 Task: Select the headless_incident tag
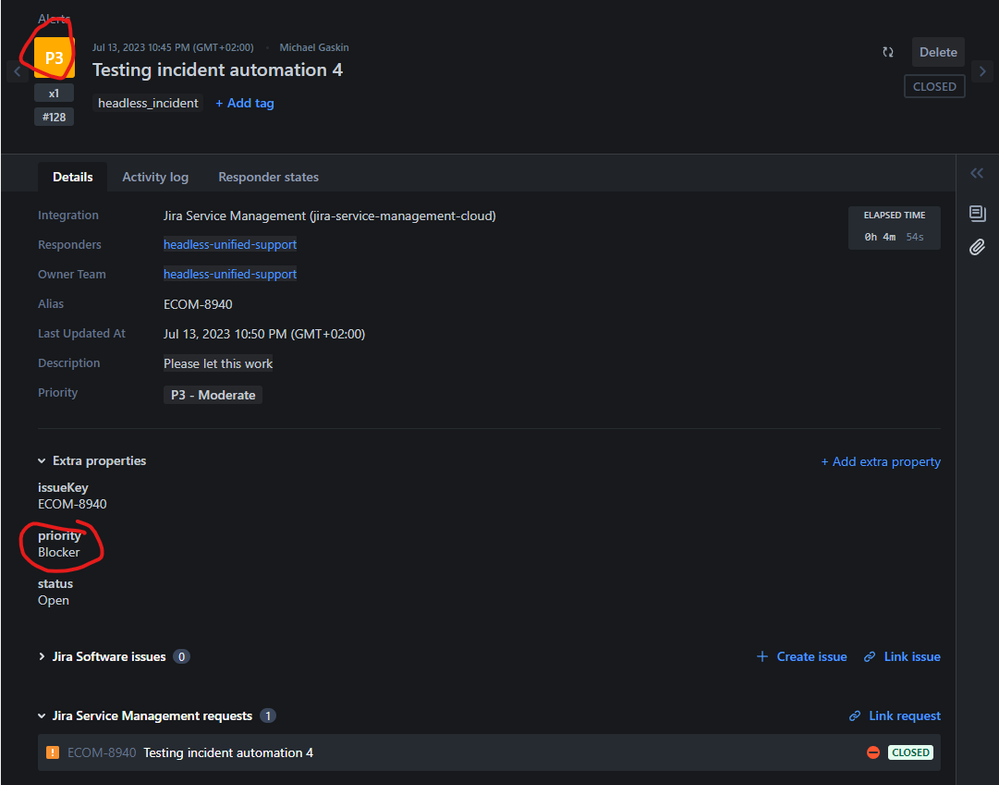click(x=148, y=103)
